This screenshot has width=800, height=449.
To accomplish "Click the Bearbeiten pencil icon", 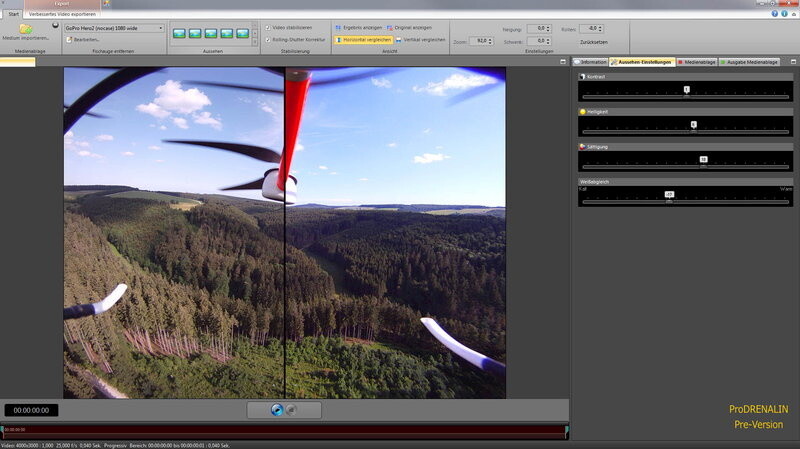I will [x=69, y=39].
